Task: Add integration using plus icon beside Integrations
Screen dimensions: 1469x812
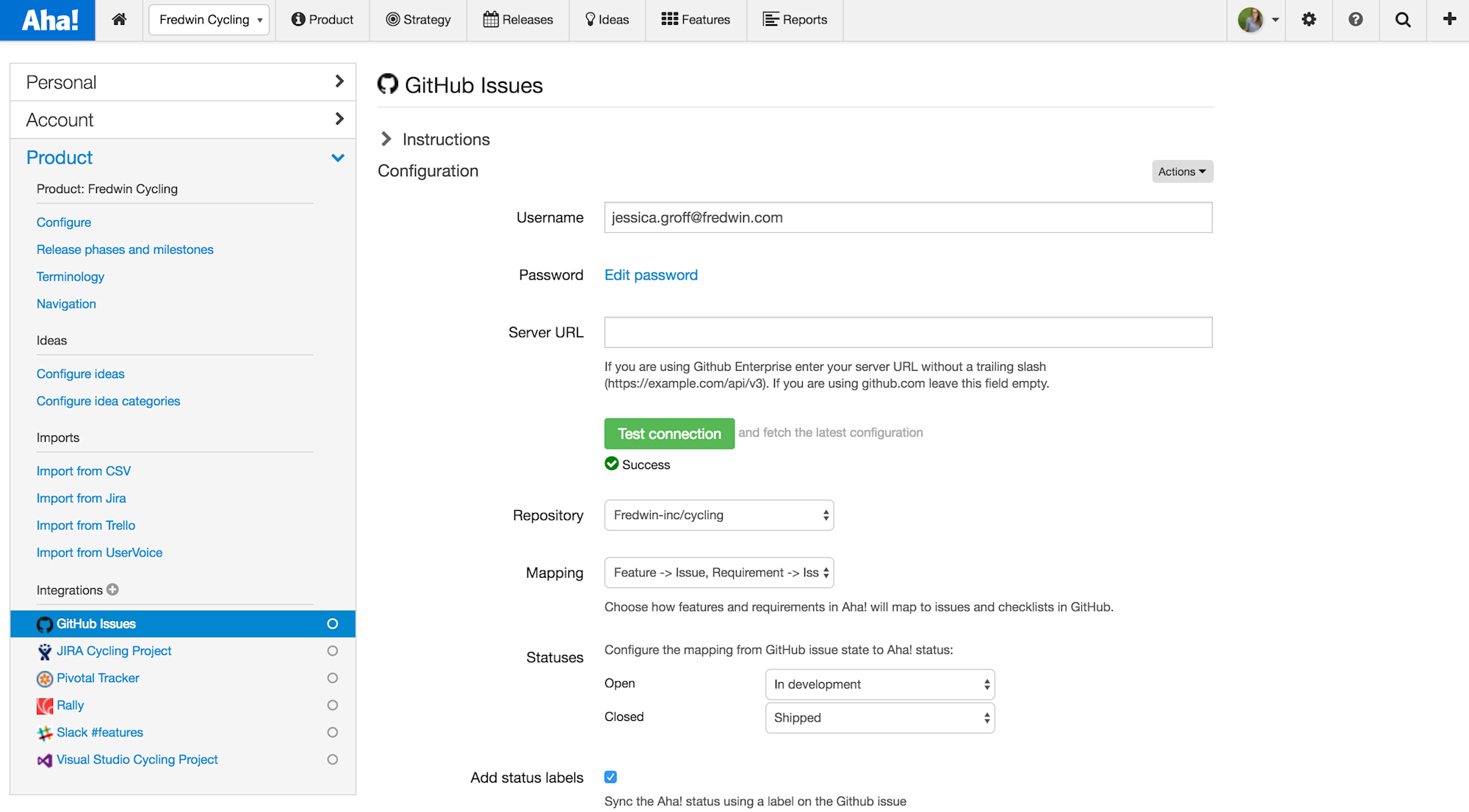Action: point(112,590)
